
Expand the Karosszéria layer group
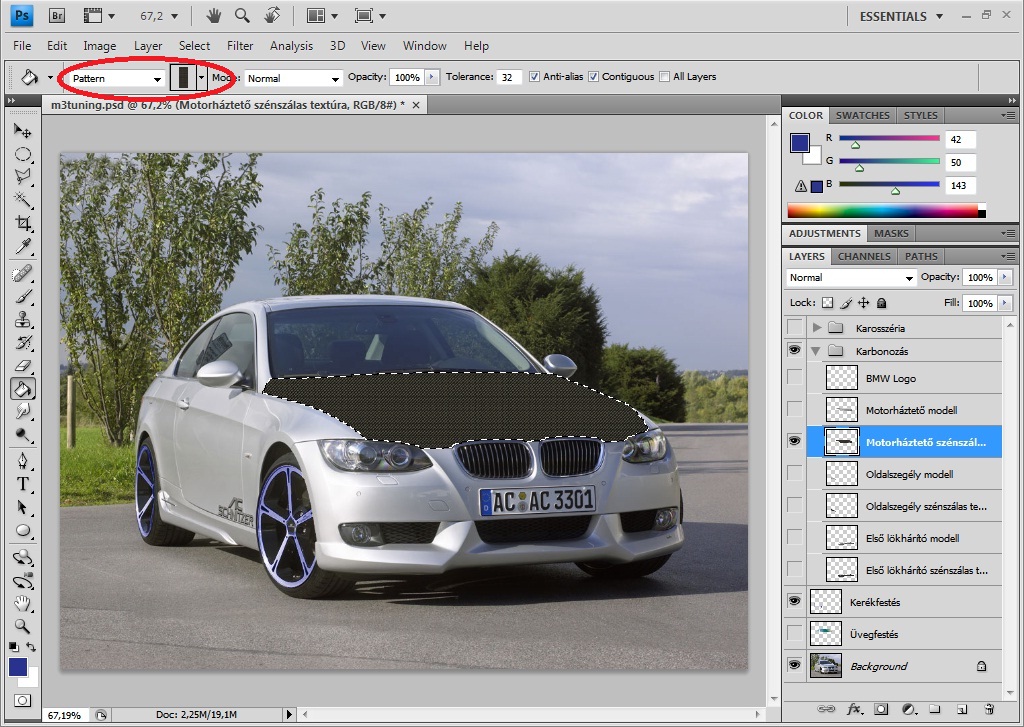(817, 328)
